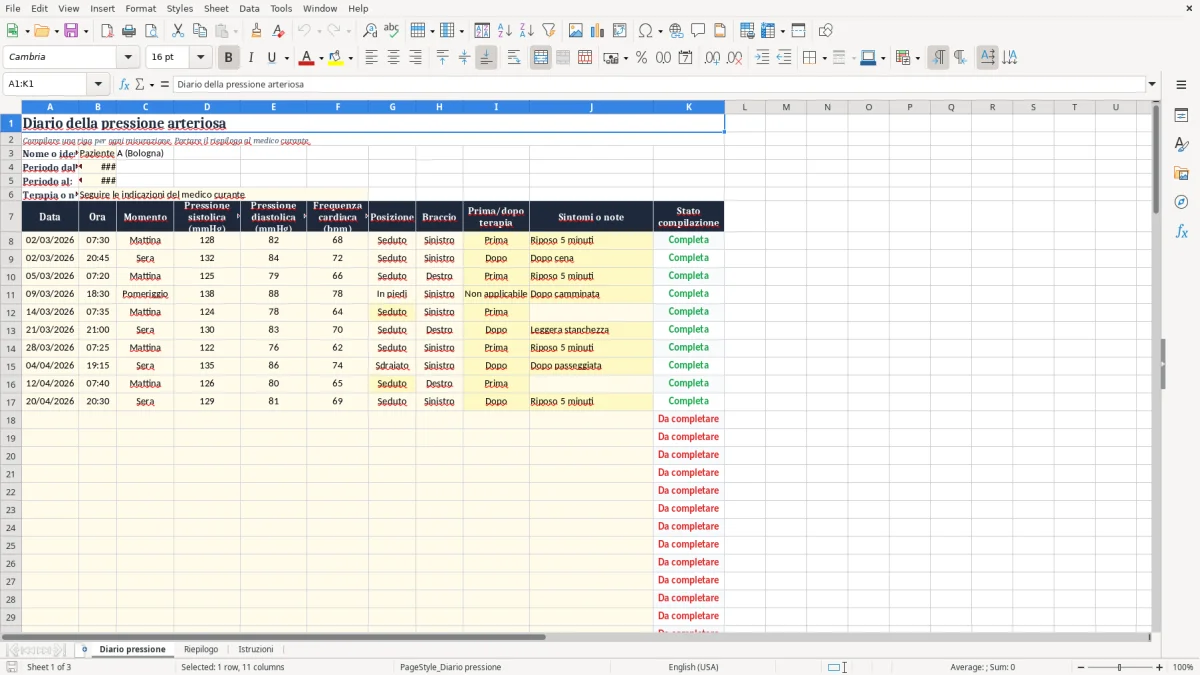This screenshot has height=675, width=1200.
Task: Toggle Italic formatting
Action: 251,58
